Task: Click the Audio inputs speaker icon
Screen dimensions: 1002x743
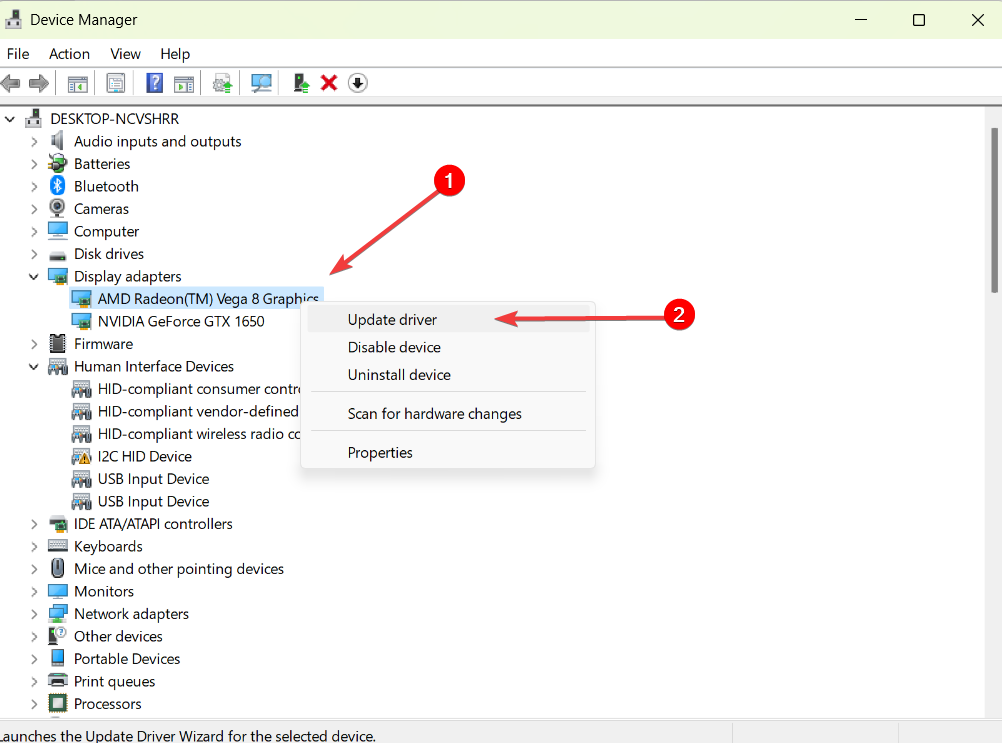Action: [x=58, y=141]
